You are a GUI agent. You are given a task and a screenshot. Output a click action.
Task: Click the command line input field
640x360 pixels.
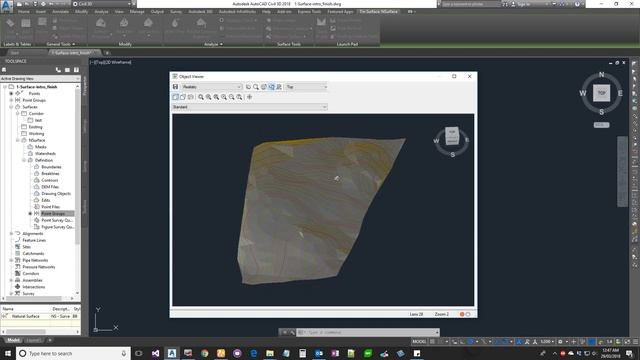coord(367,333)
